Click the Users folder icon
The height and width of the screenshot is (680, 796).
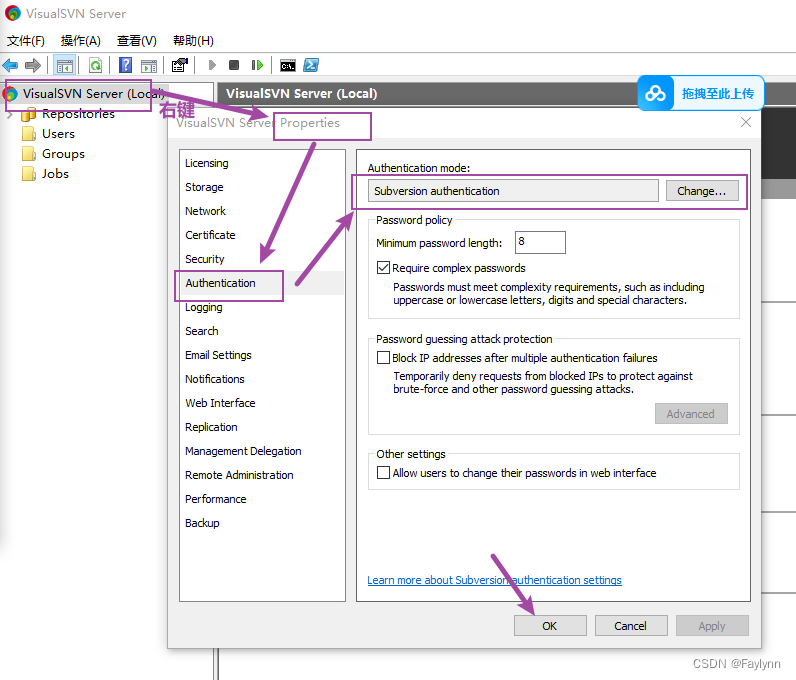[x=29, y=134]
